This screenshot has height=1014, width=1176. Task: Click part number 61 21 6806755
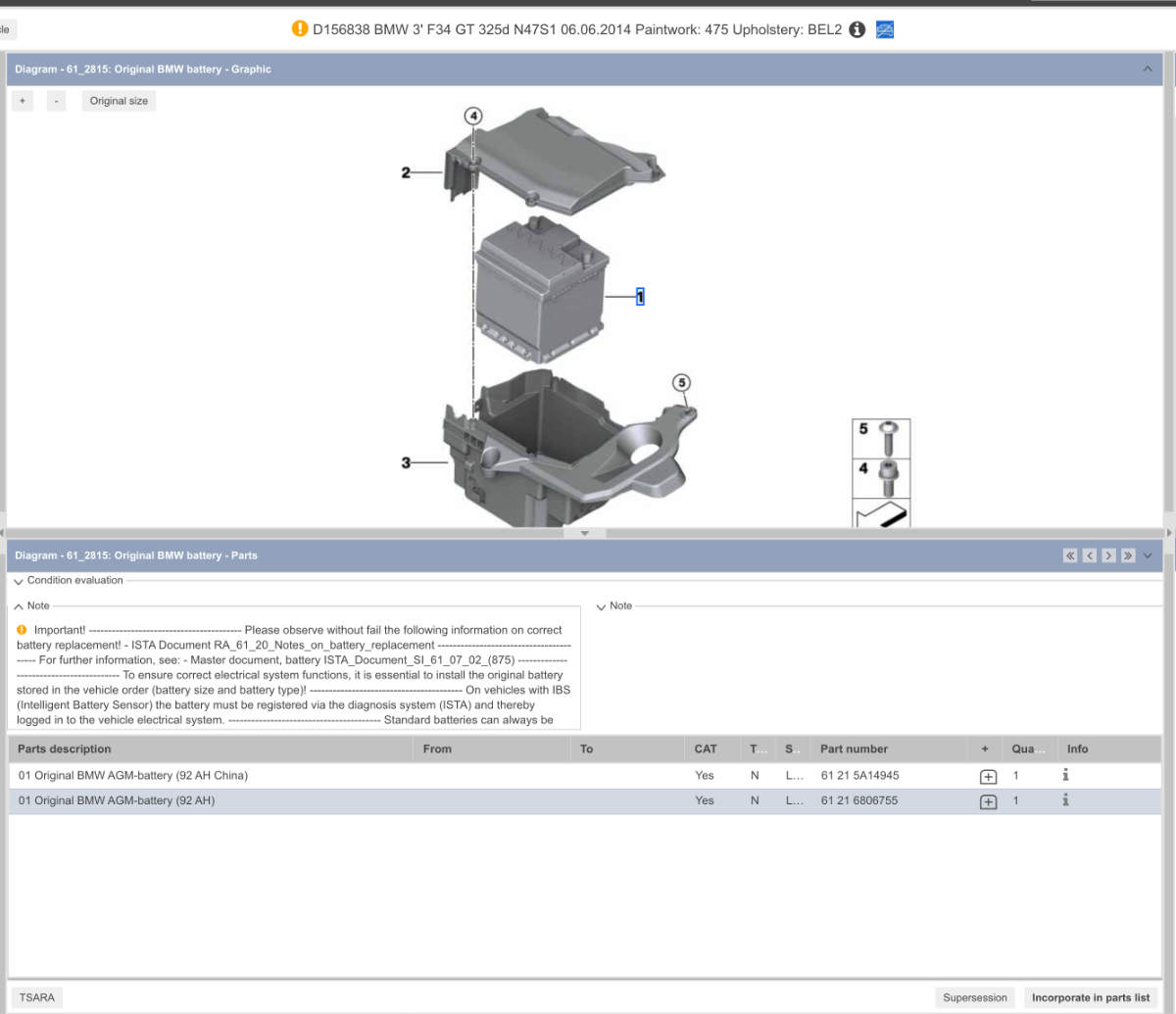[x=859, y=800]
